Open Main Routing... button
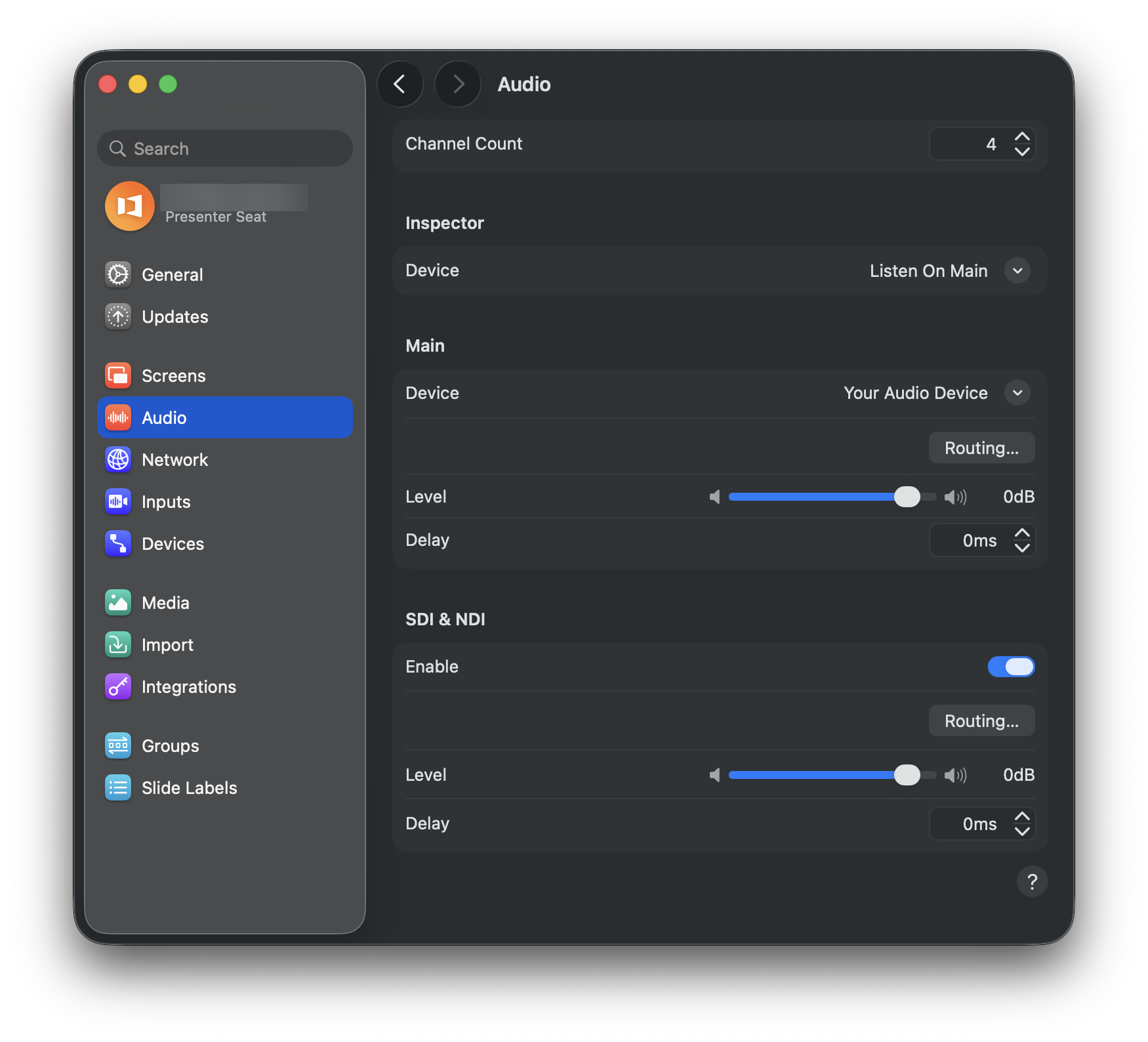Viewport: 1148px width, 1042px height. pyautogui.click(x=981, y=448)
